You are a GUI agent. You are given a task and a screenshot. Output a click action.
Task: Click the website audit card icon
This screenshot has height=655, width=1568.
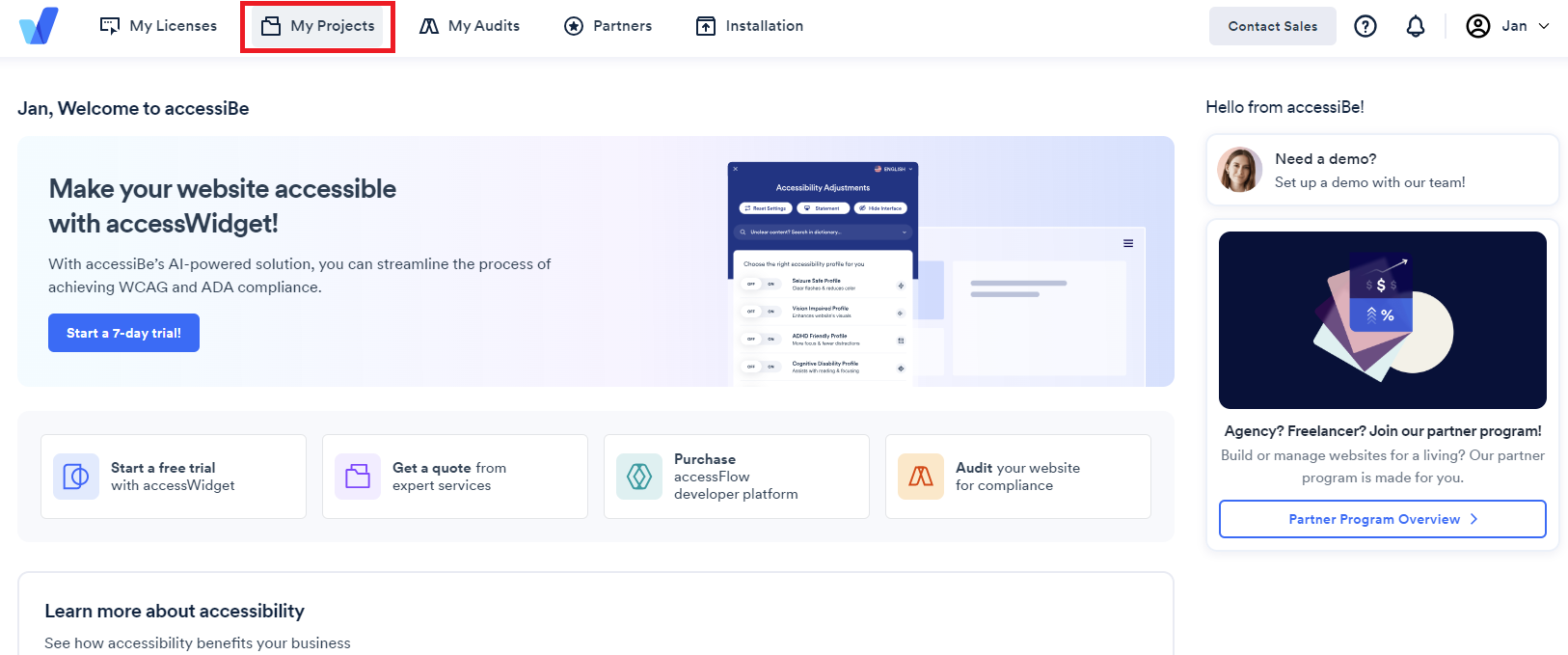pyautogui.click(x=921, y=477)
